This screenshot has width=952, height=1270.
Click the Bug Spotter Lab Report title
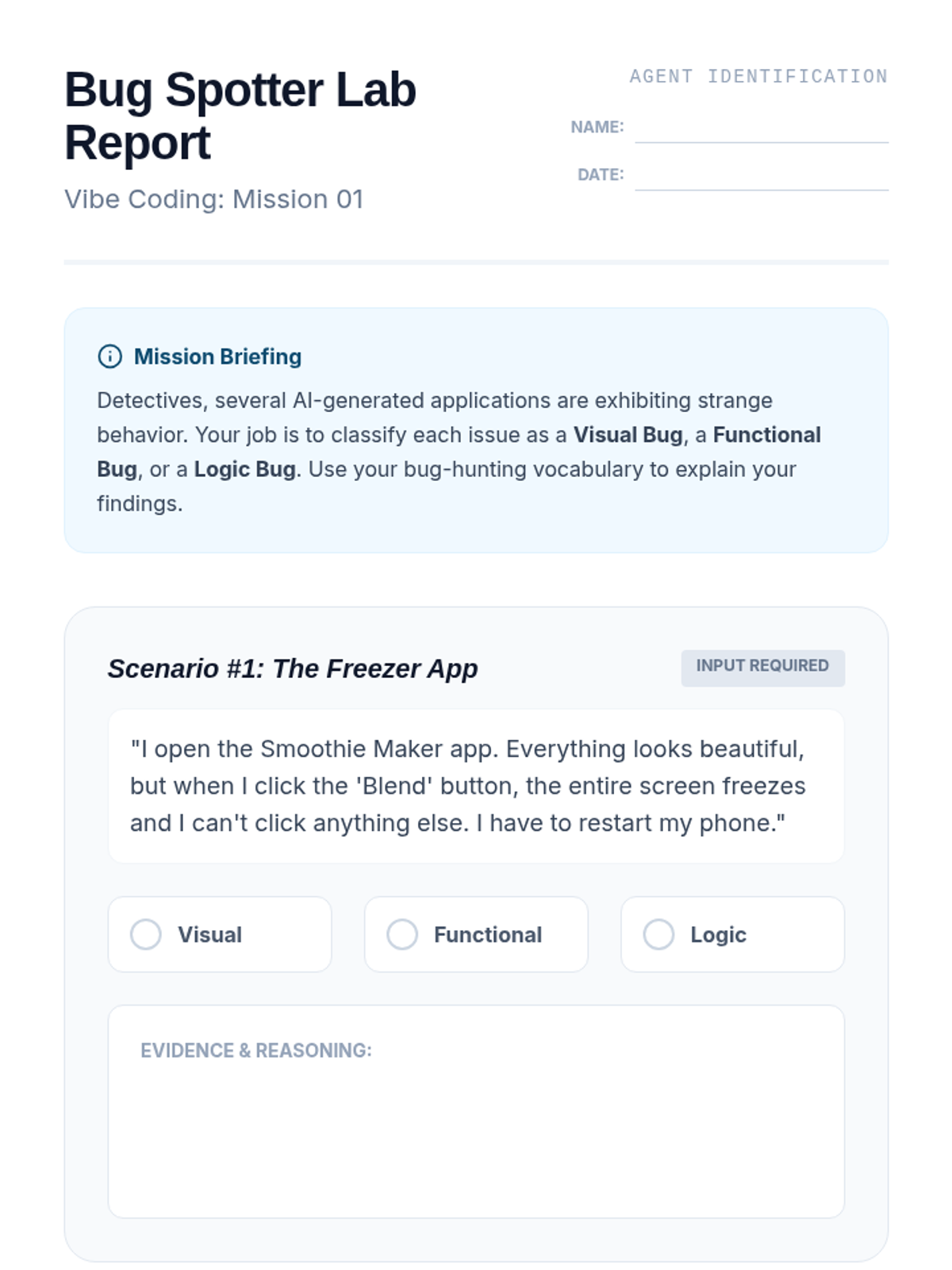(x=240, y=116)
